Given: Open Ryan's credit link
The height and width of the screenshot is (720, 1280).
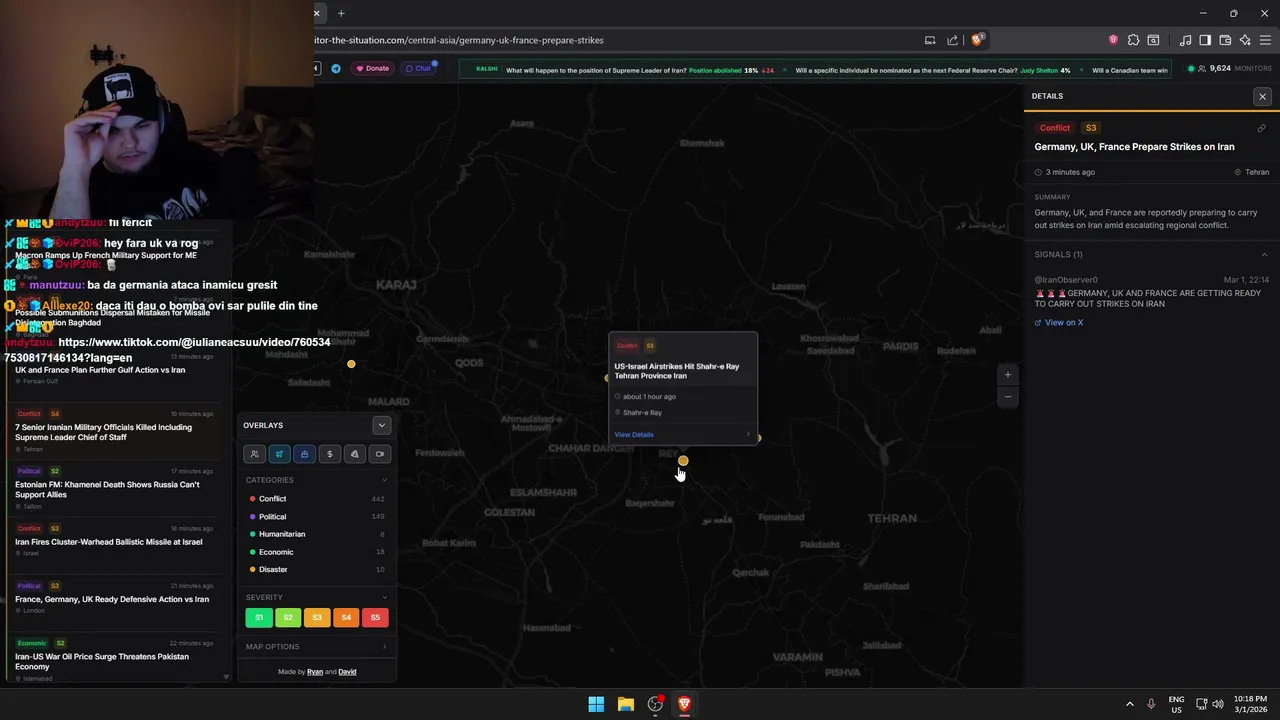Looking at the screenshot, I should tap(315, 672).
